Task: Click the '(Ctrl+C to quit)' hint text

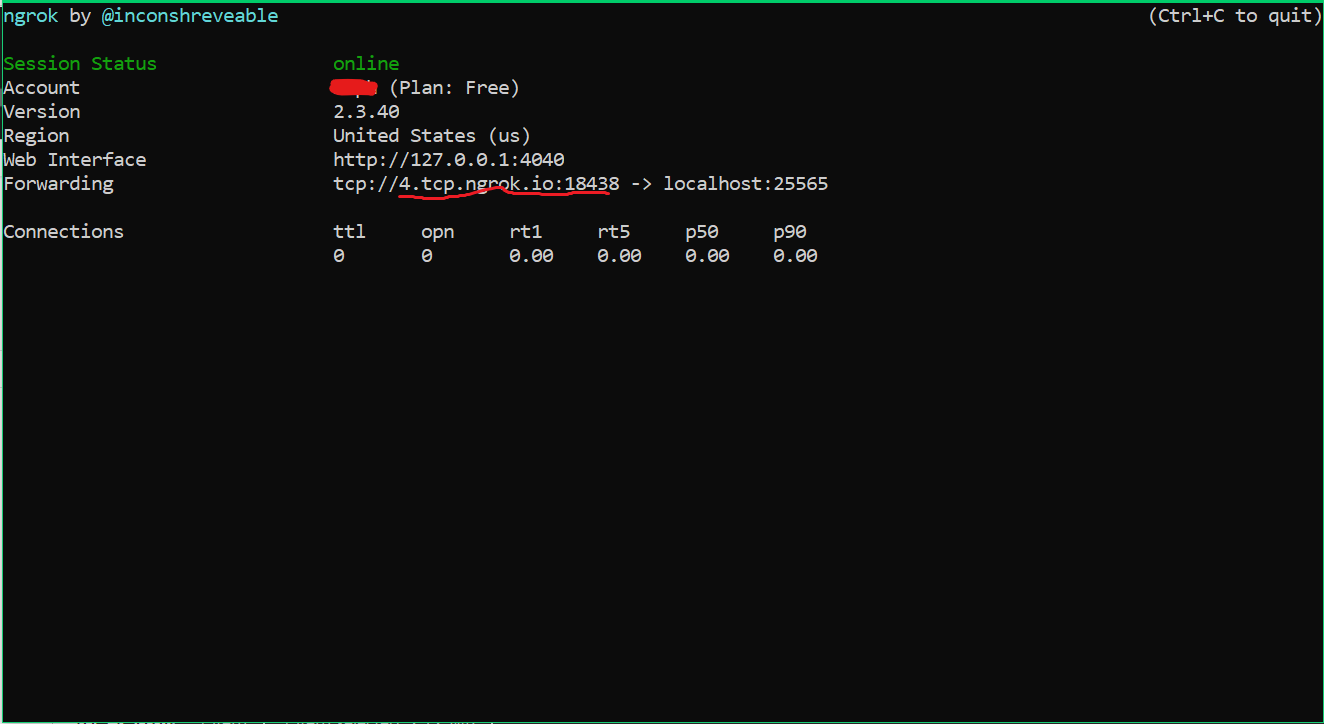Action: pyautogui.click(x=1234, y=16)
